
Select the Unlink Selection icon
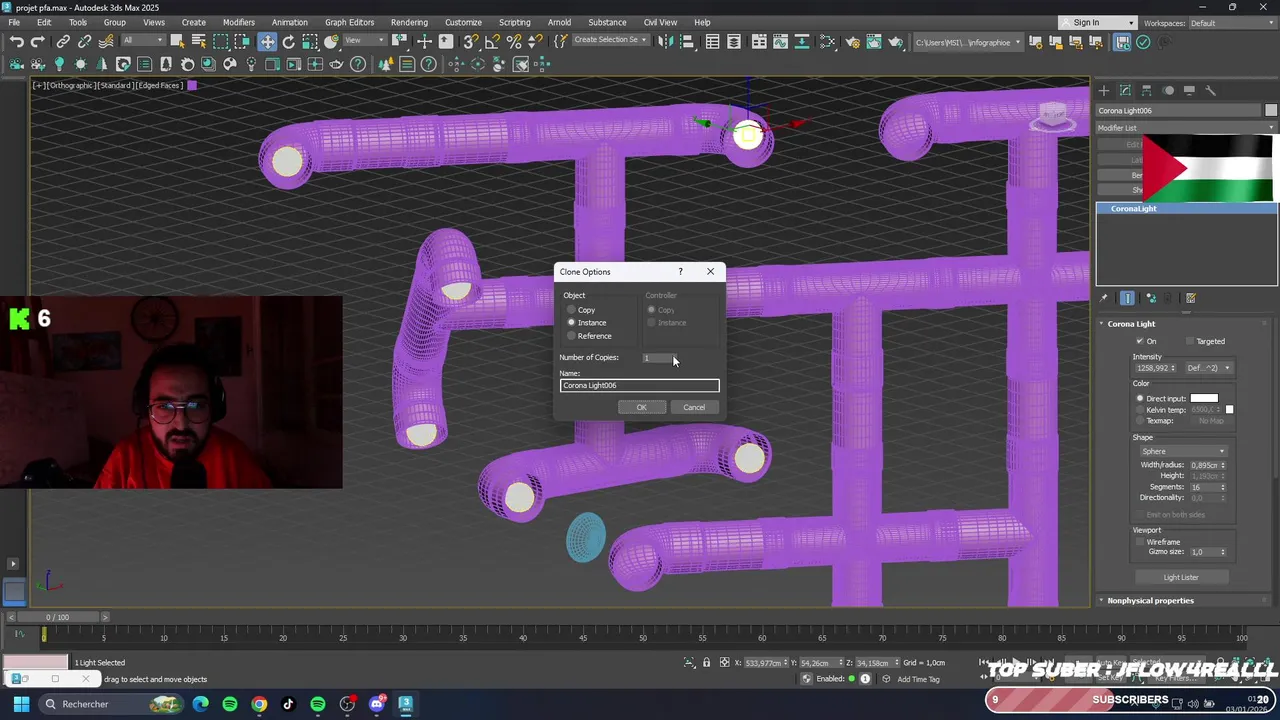[x=85, y=42]
